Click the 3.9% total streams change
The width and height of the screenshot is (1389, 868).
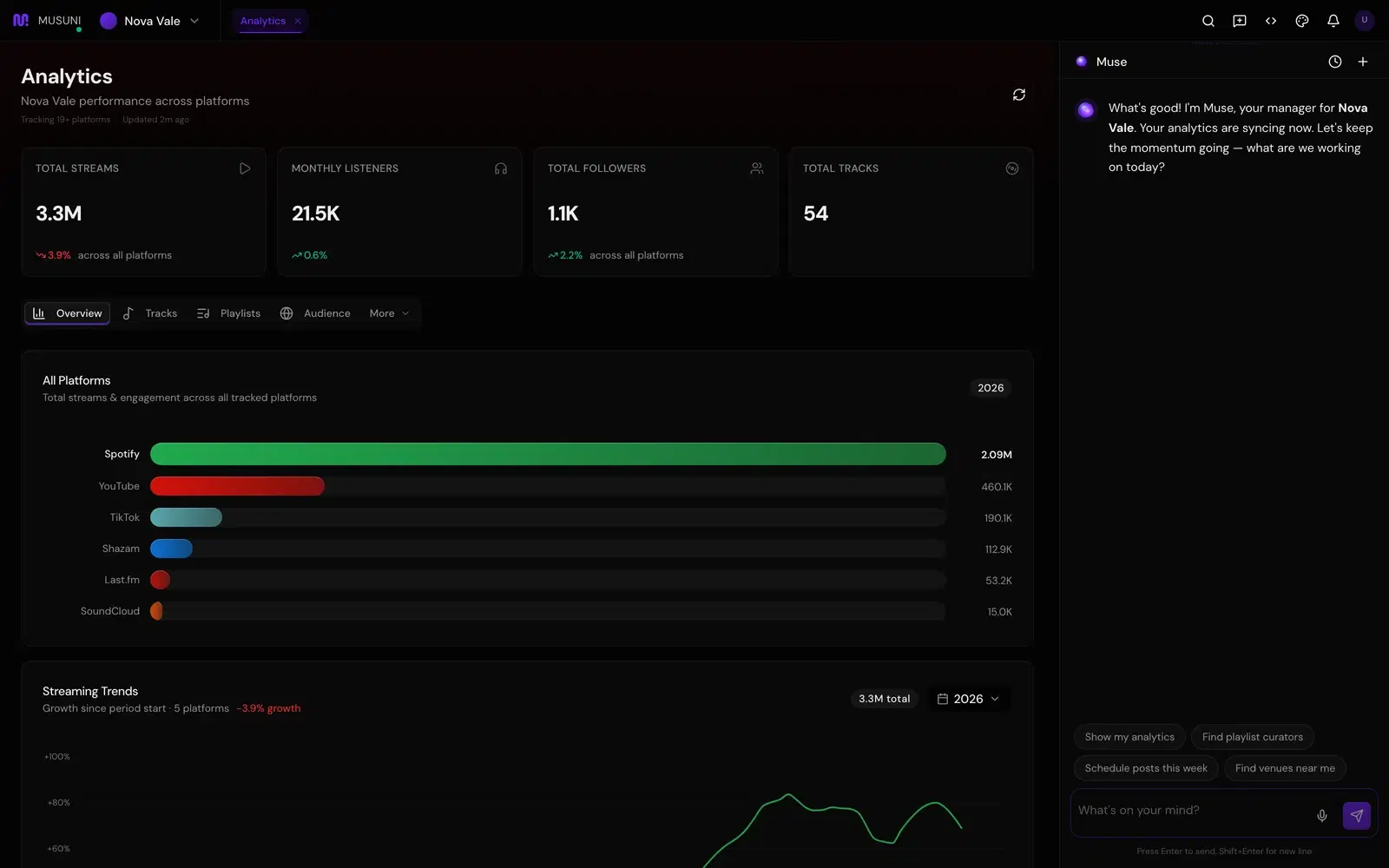pyautogui.click(x=53, y=255)
